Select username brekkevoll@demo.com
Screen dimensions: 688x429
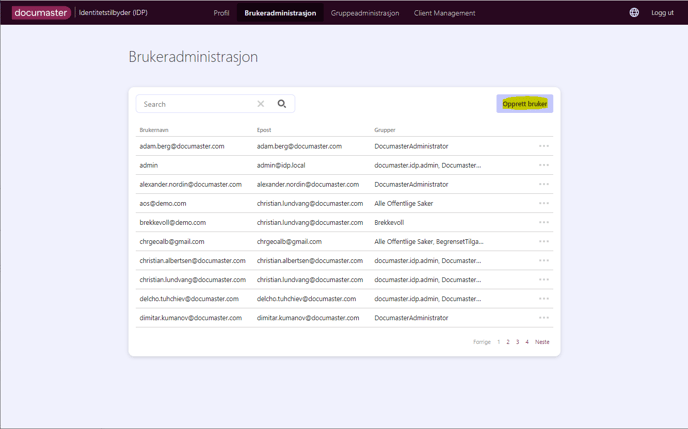tap(172, 222)
